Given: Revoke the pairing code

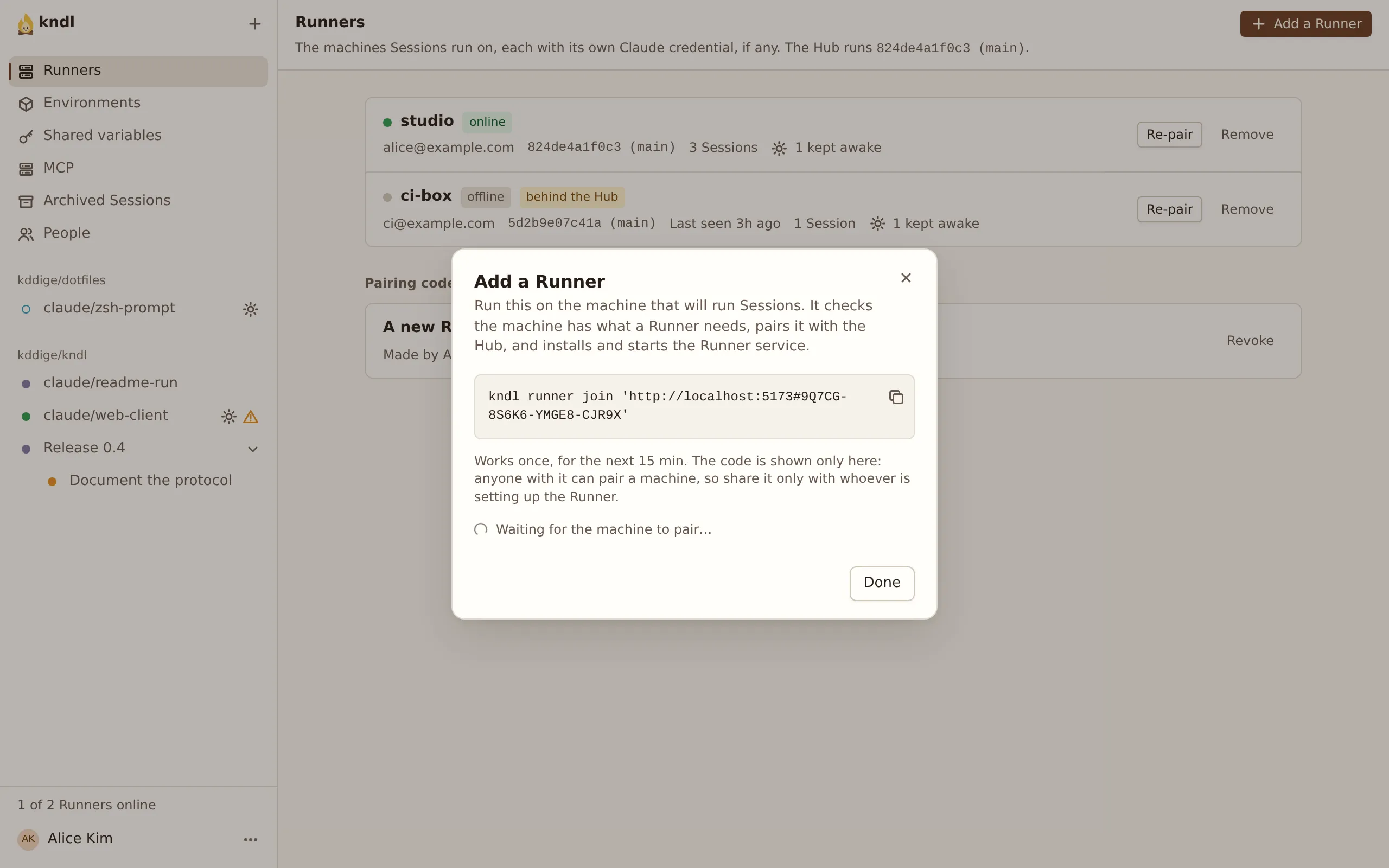Looking at the screenshot, I should (1250, 341).
